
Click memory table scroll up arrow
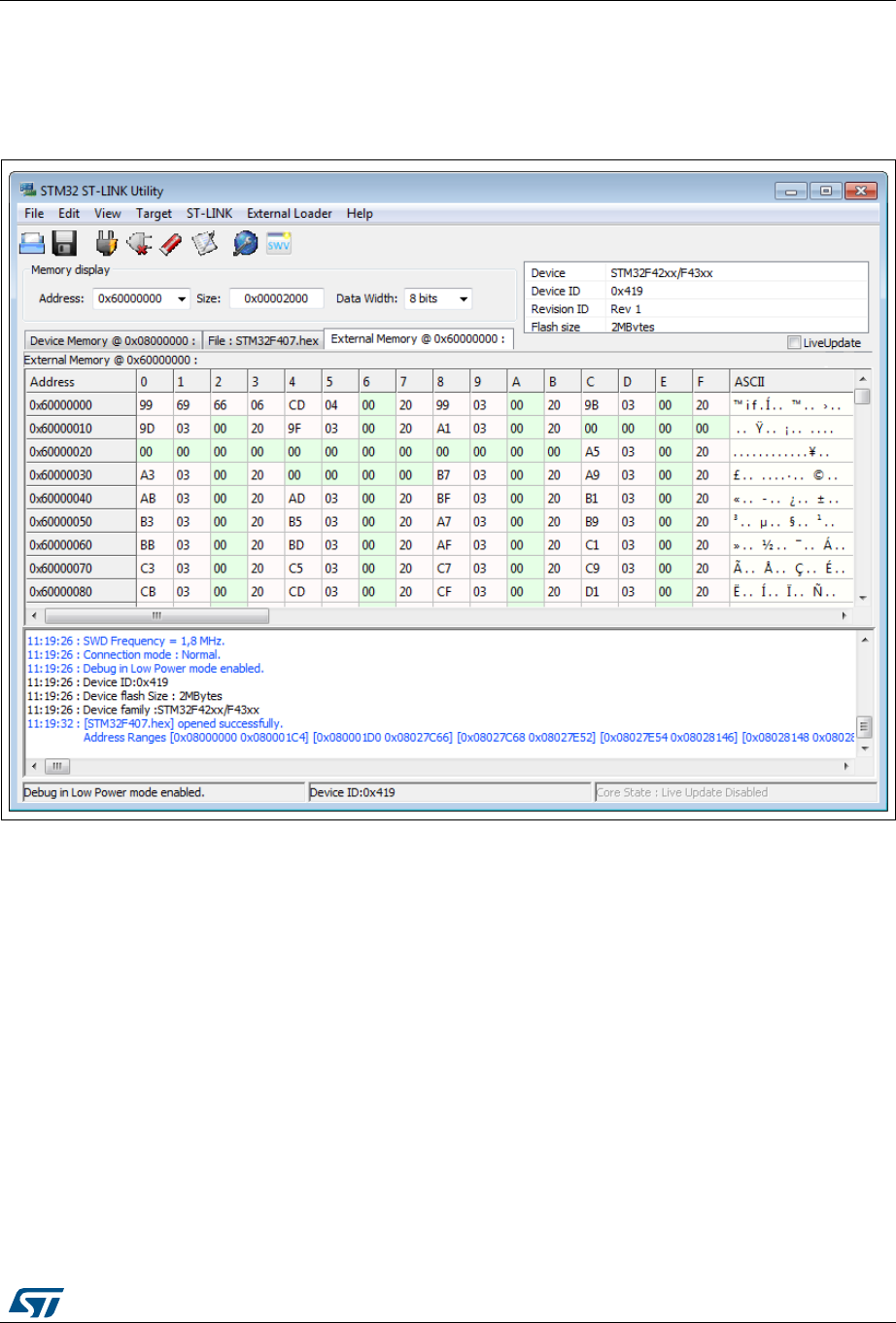861,378
